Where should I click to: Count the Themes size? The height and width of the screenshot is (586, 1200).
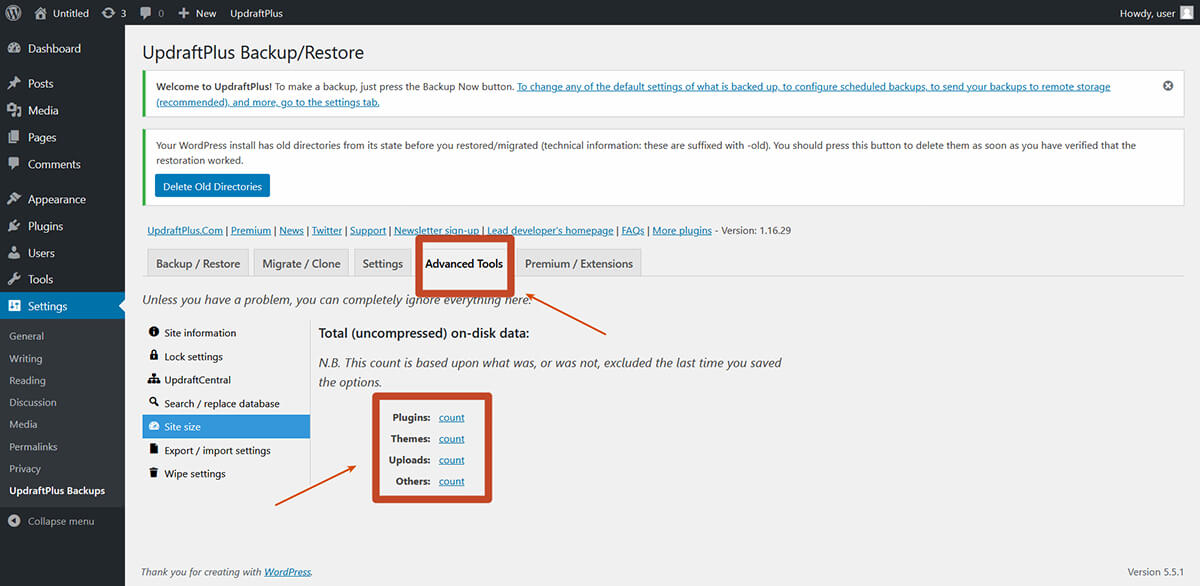point(452,439)
